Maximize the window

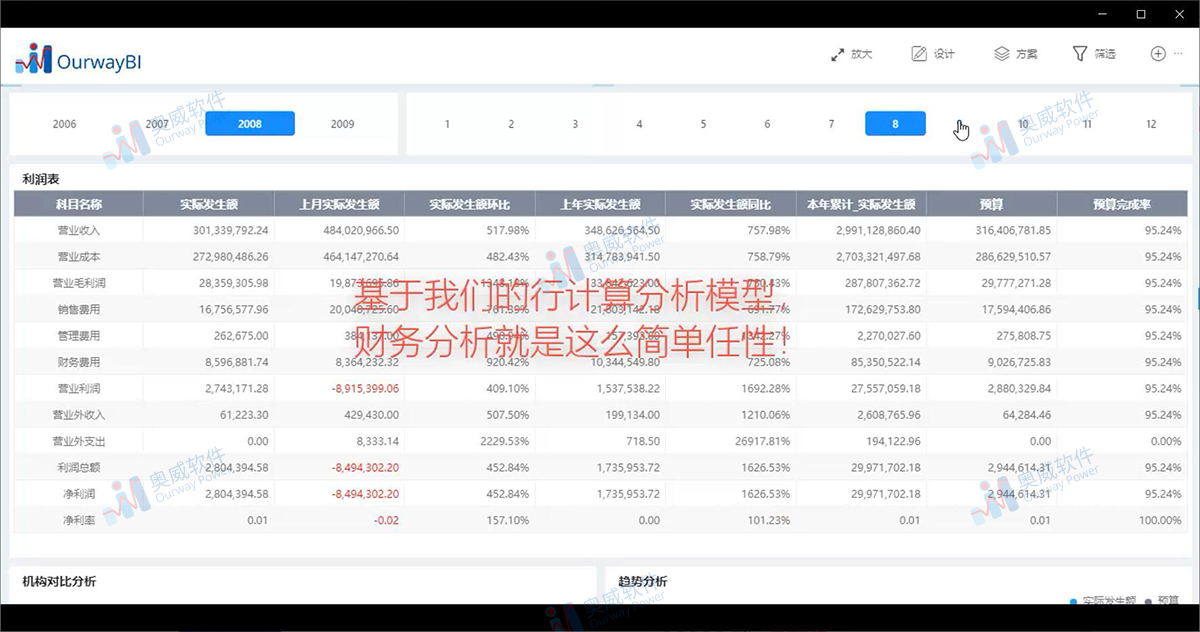point(1141,13)
